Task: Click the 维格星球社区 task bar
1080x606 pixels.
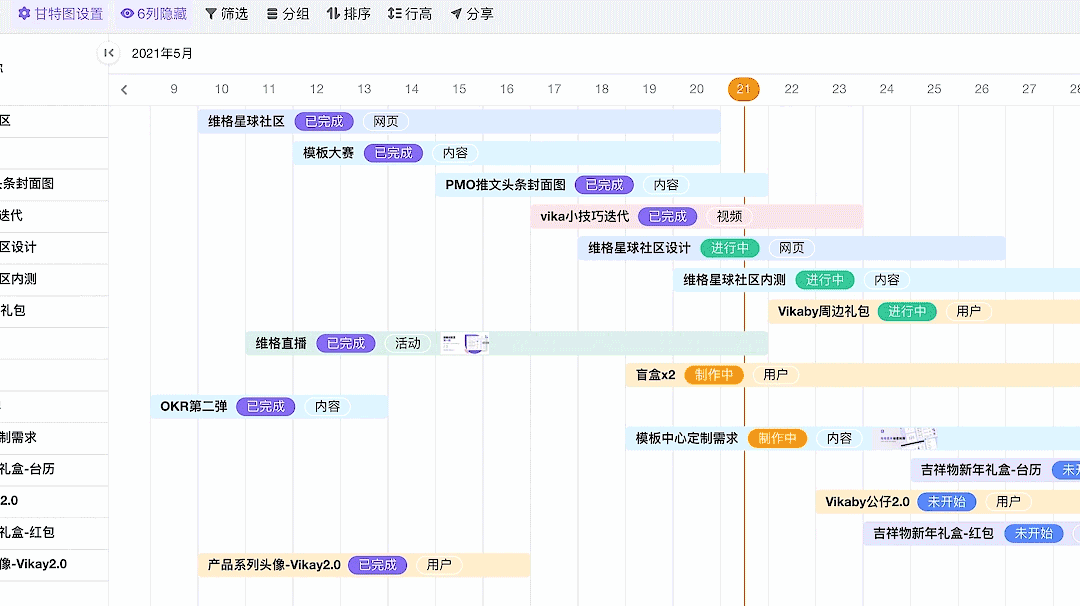Action: [x=459, y=121]
